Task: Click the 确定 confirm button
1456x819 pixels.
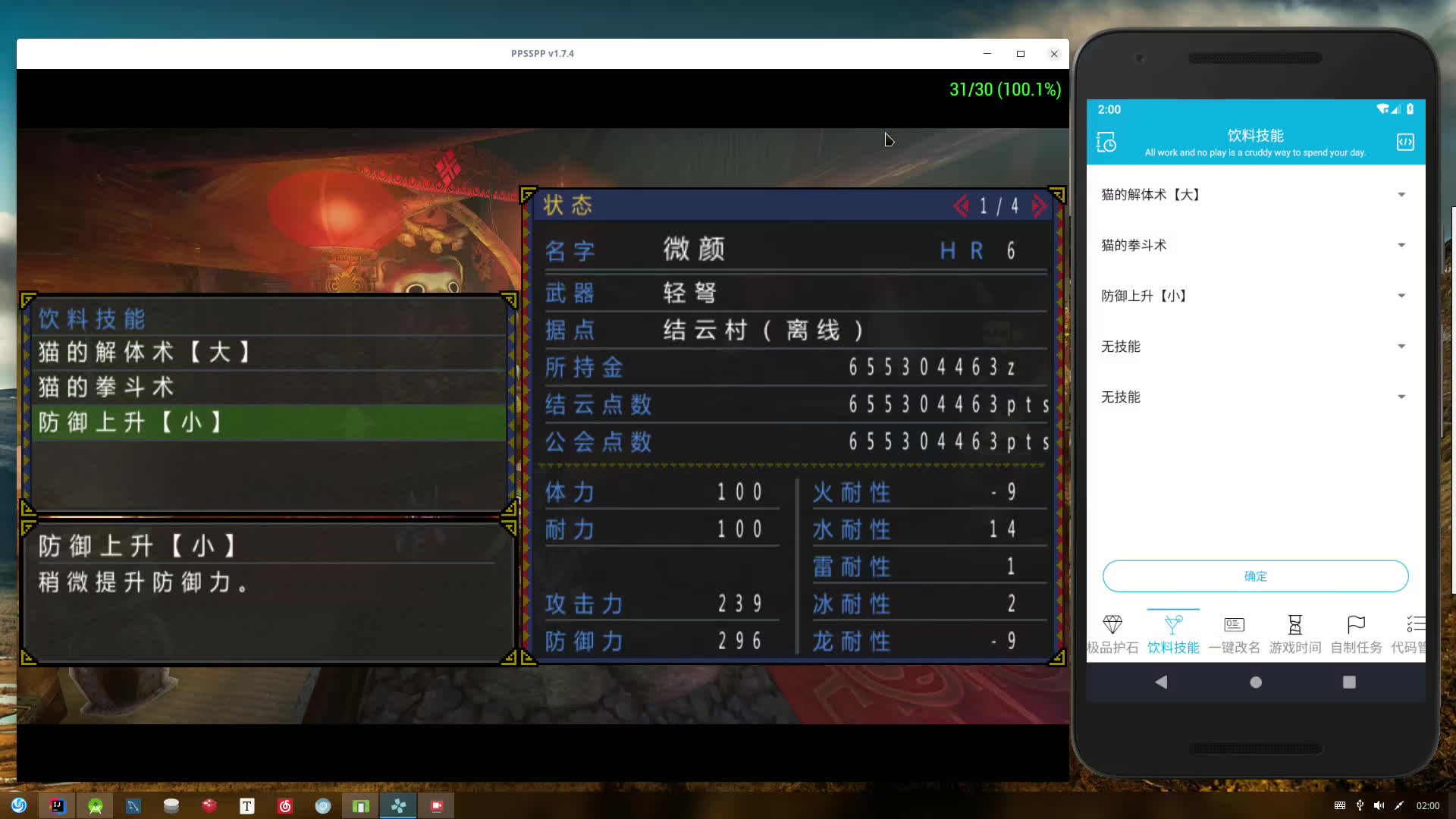Action: point(1255,576)
